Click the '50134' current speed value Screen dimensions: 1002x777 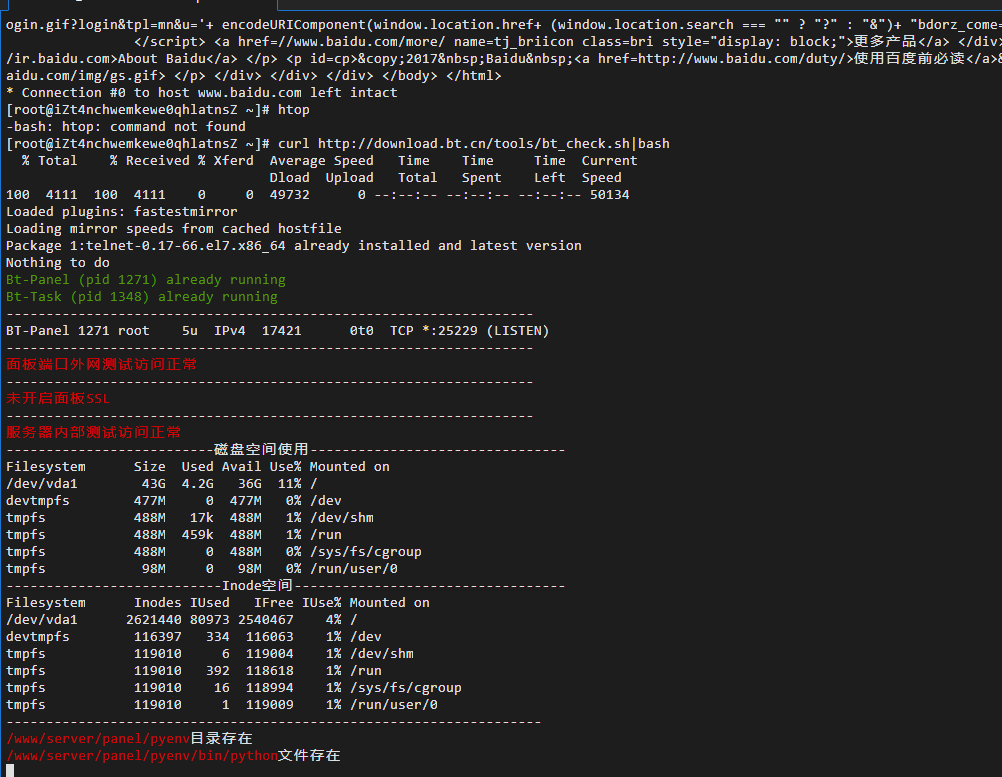click(x=610, y=195)
